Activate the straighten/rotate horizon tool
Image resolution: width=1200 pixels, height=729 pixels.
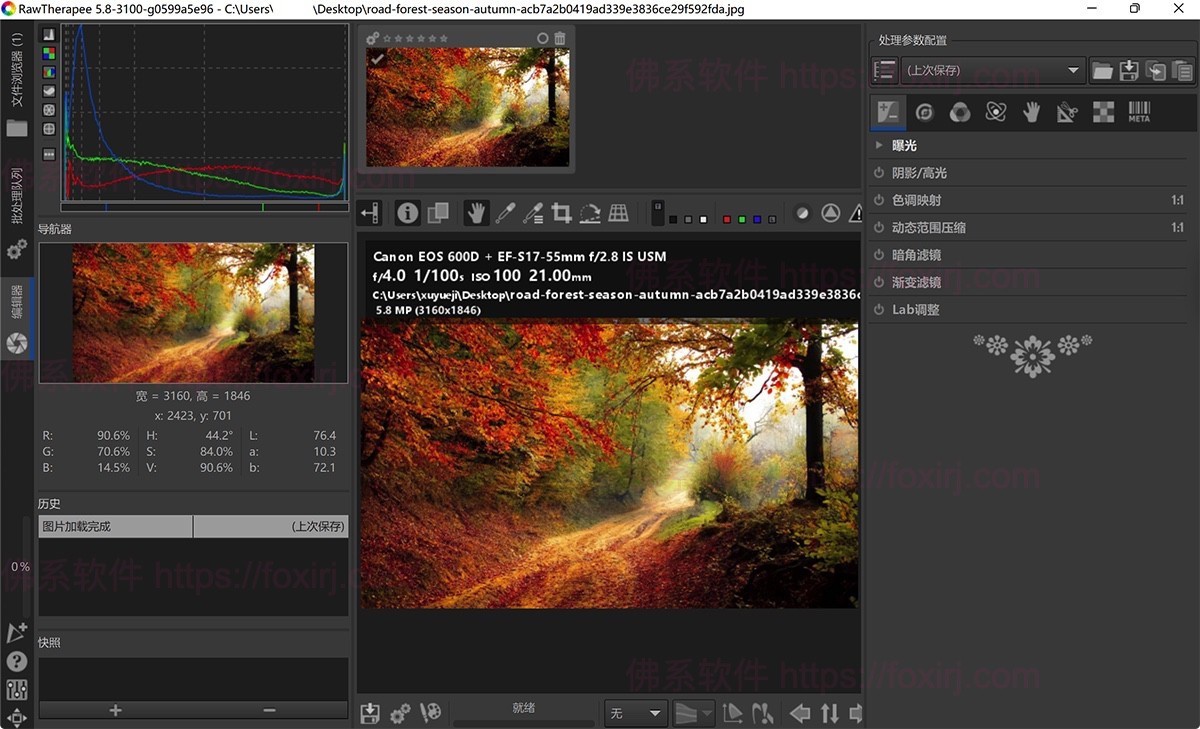point(590,212)
